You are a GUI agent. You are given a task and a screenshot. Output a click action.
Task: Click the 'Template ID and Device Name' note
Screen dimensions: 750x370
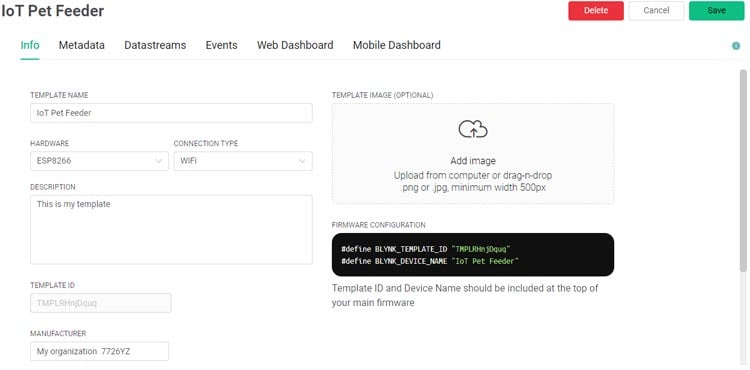[465, 295]
